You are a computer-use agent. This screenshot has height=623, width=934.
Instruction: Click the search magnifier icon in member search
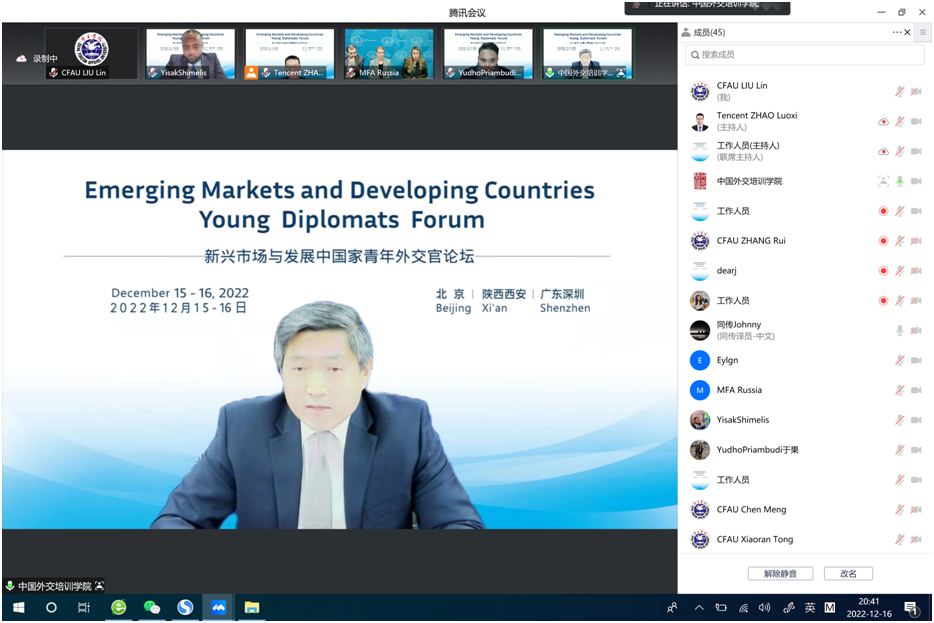pyautogui.click(x=695, y=55)
